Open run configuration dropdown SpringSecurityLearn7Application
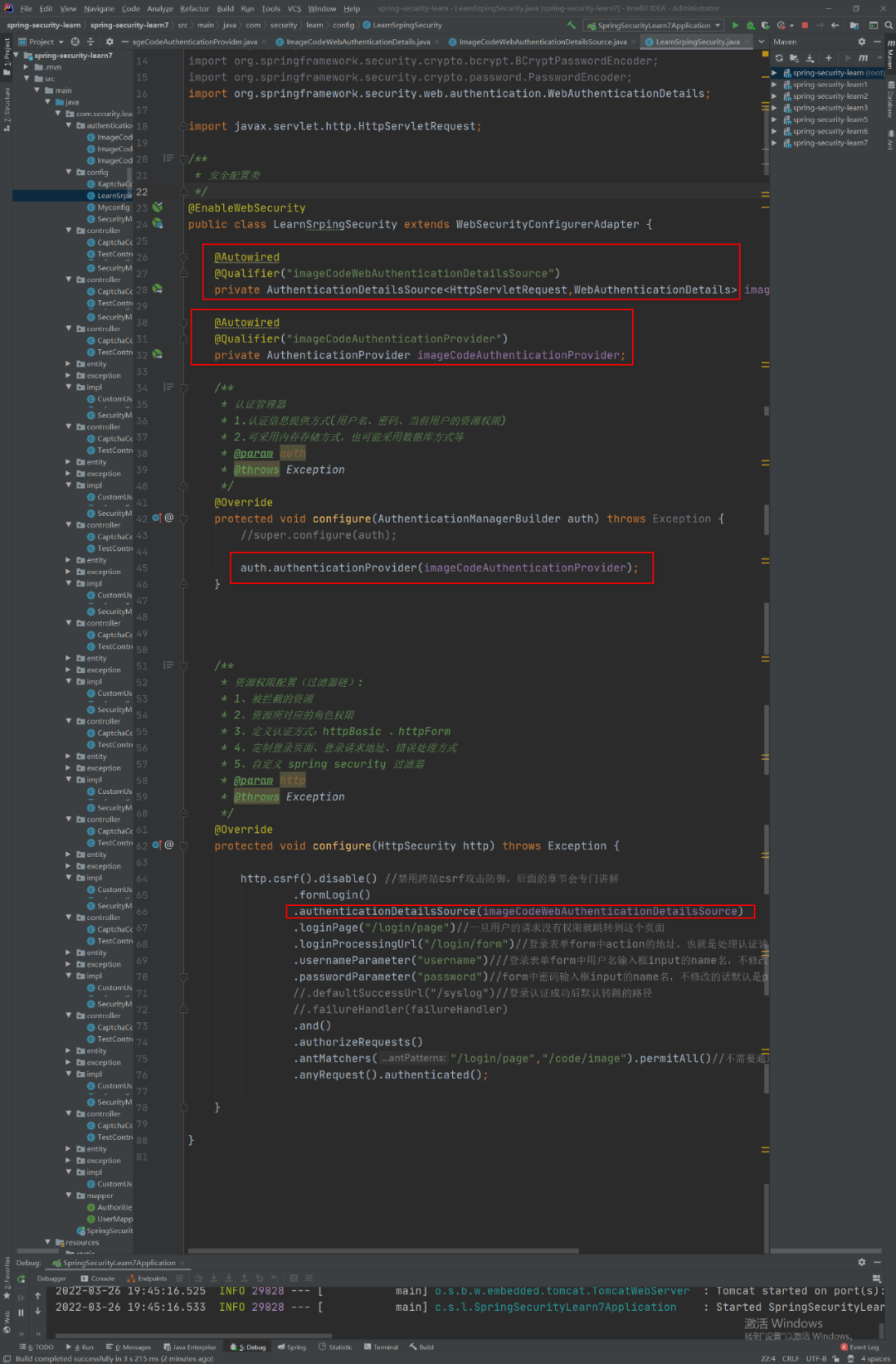 coord(654,25)
